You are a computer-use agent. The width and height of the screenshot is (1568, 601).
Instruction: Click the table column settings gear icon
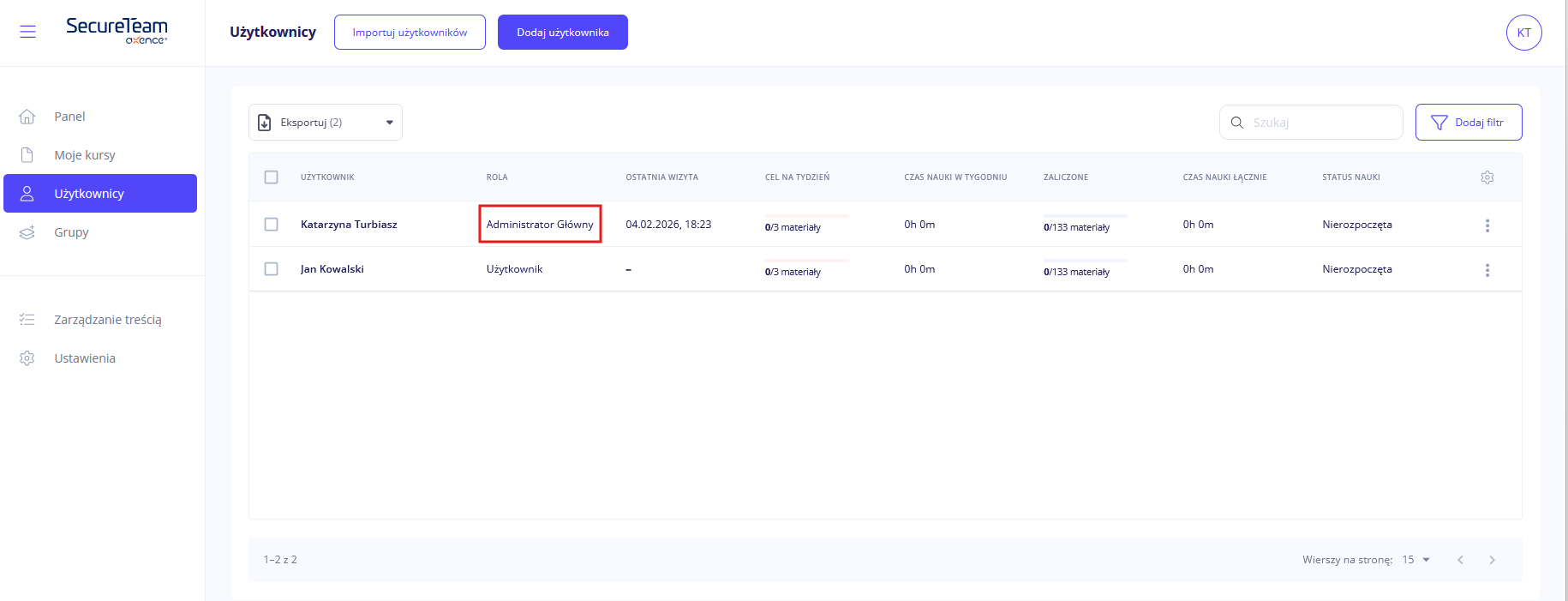(1487, 177)
